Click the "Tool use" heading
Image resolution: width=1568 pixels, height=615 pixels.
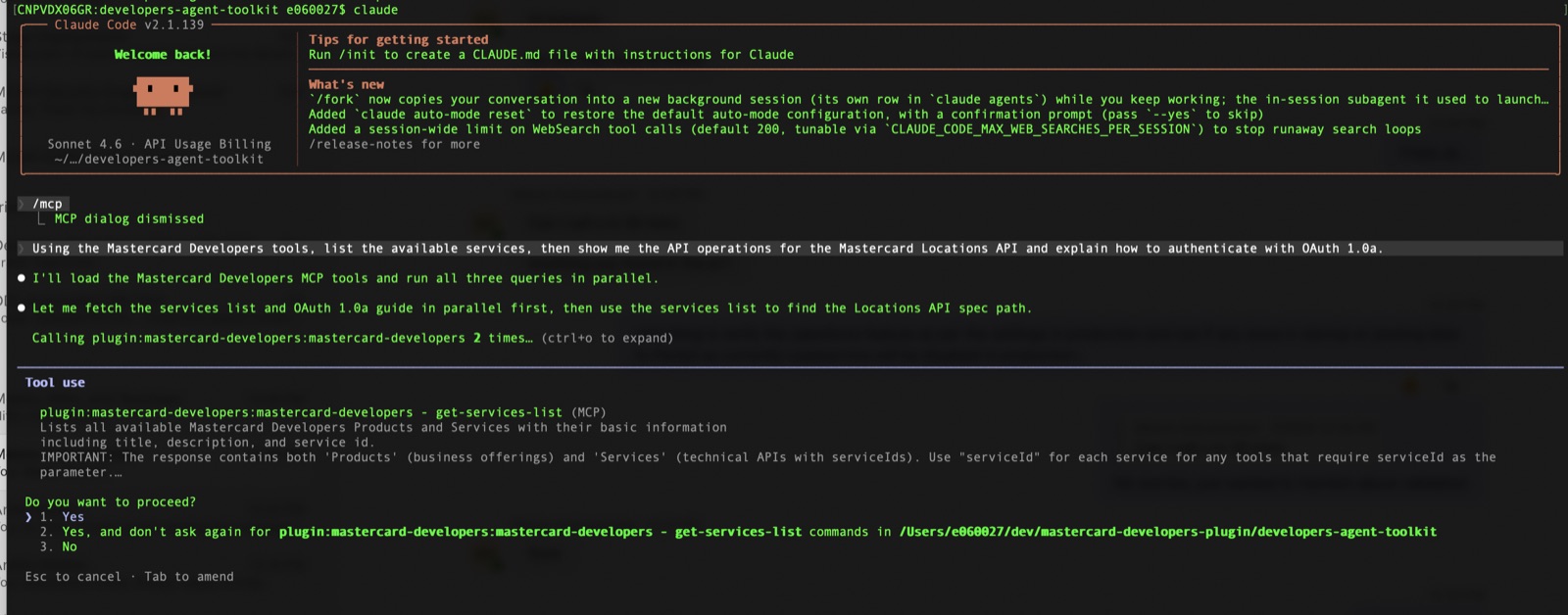[55, 383]
